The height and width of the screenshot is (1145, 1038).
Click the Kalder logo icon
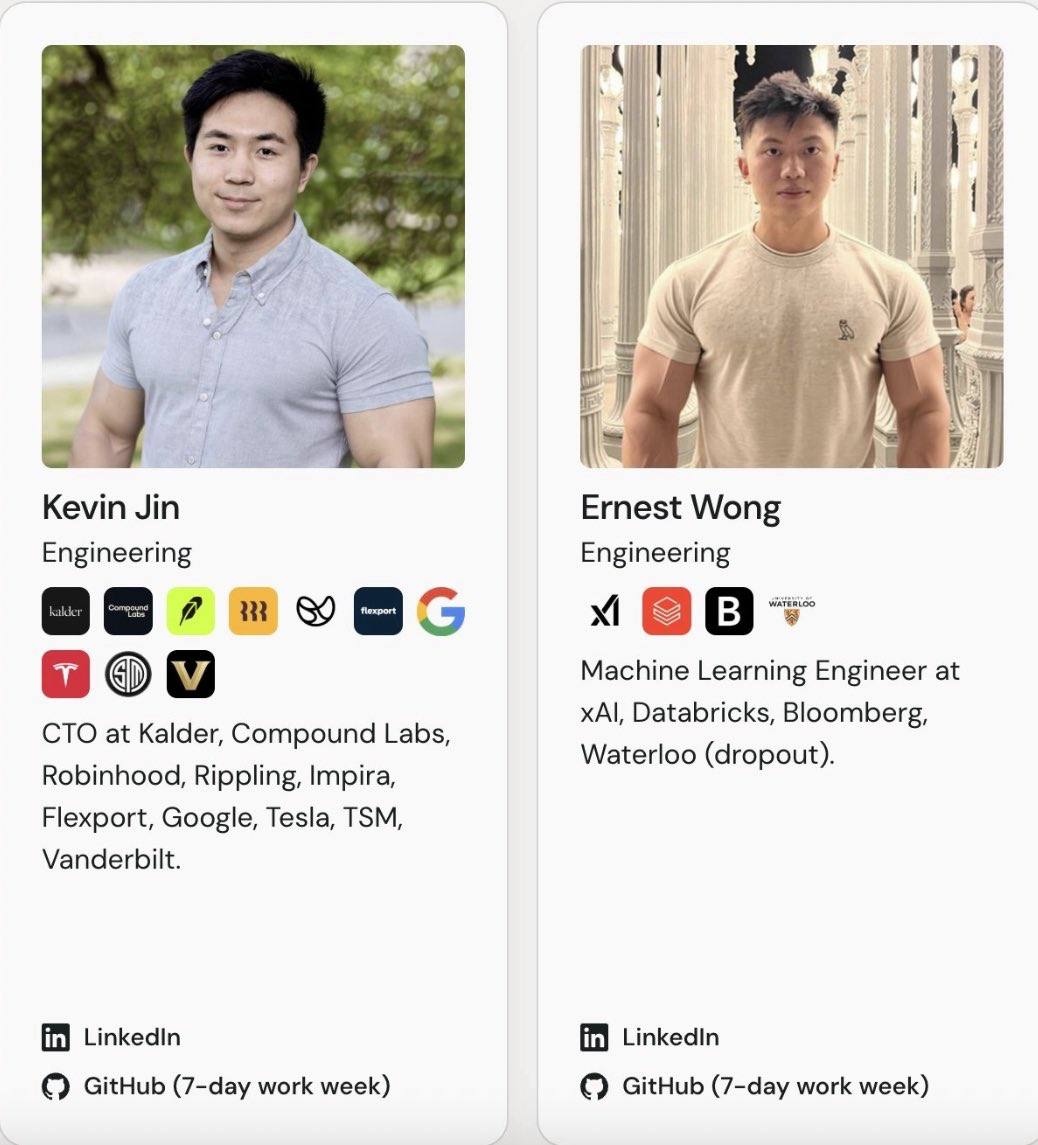point(66,611)
